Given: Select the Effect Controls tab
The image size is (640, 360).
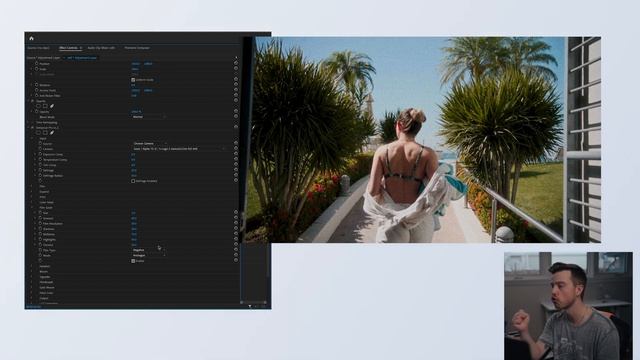Looking at the screenshot, I should 68,48.
